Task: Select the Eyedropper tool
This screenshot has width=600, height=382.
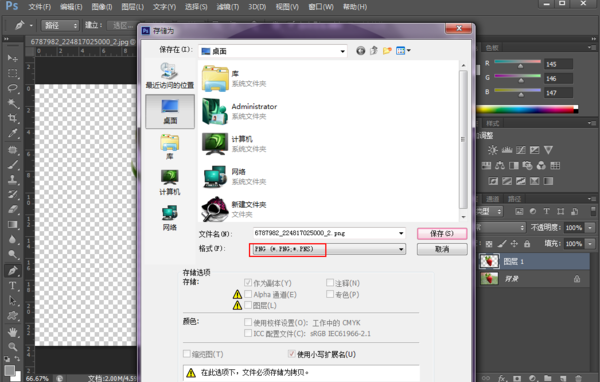Action: [13, 134]
